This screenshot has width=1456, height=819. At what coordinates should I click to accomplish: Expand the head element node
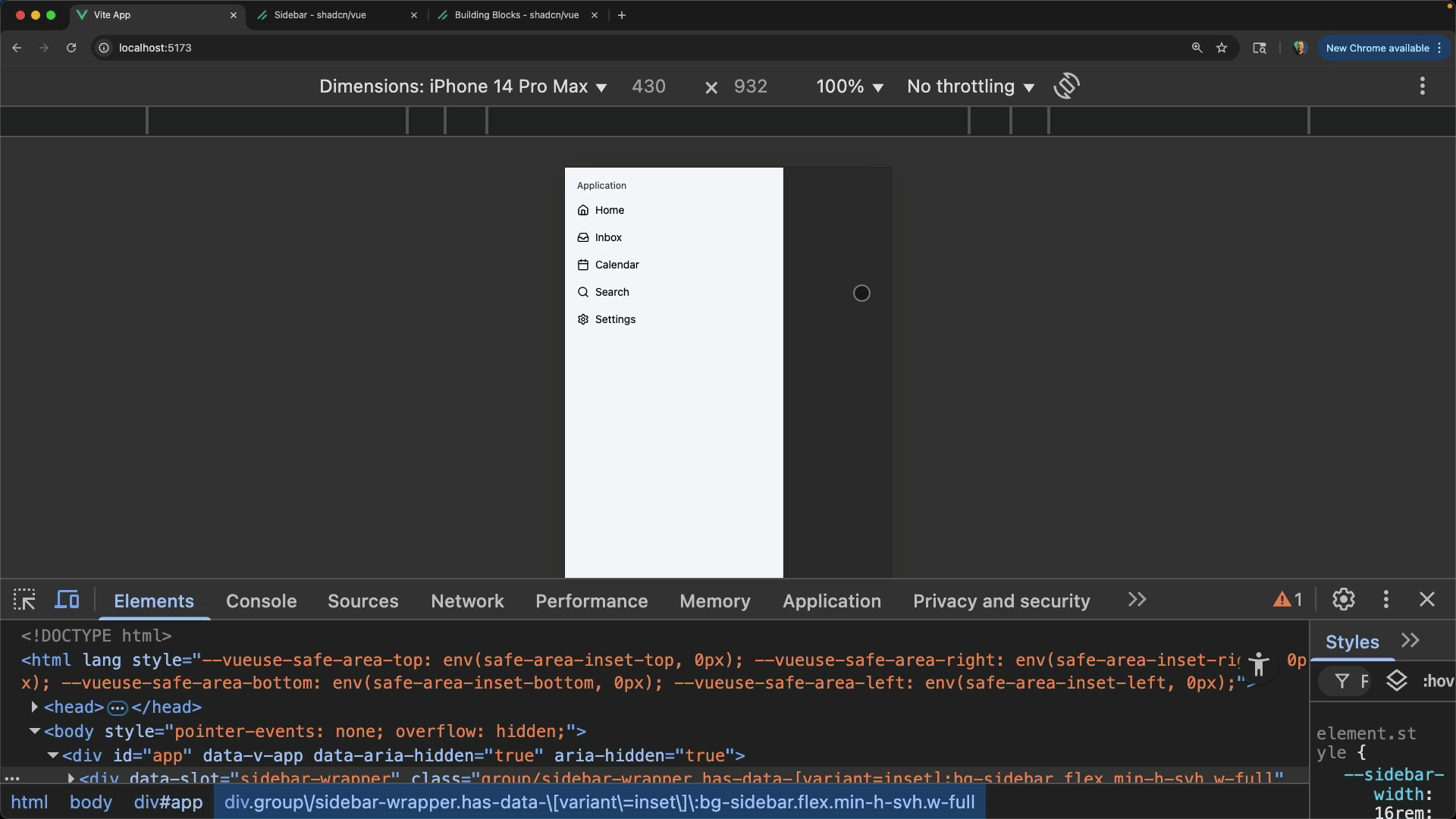[x=34, y=707]
